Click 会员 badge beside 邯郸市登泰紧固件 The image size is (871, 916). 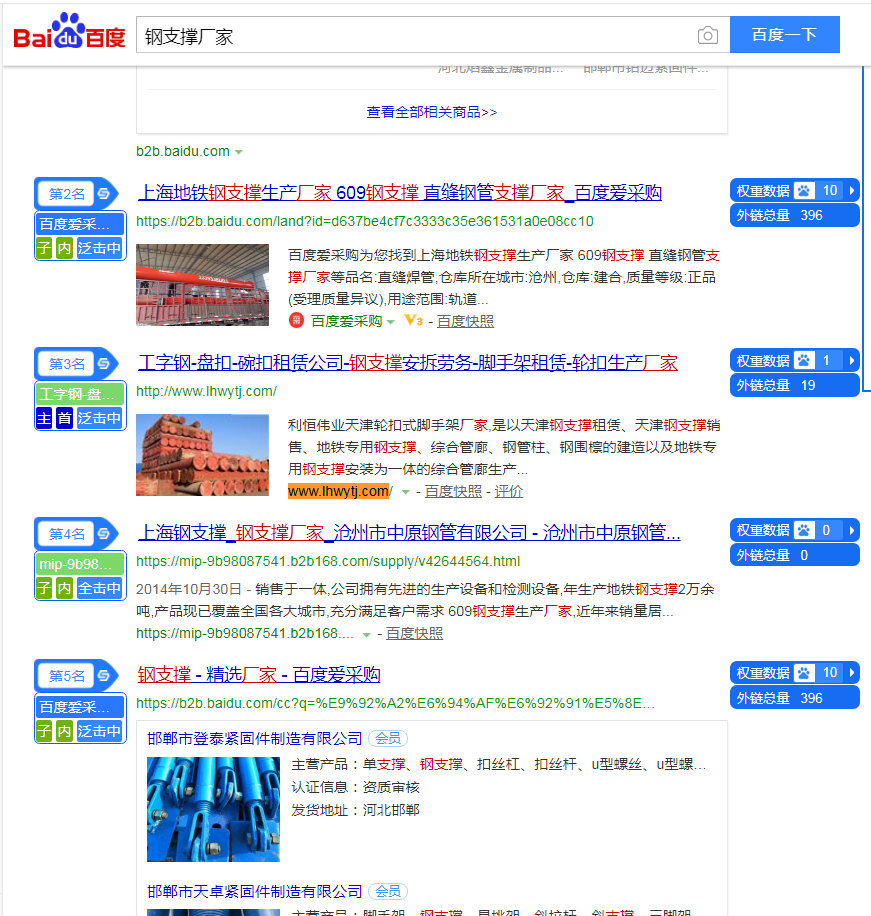pos(388,738)
